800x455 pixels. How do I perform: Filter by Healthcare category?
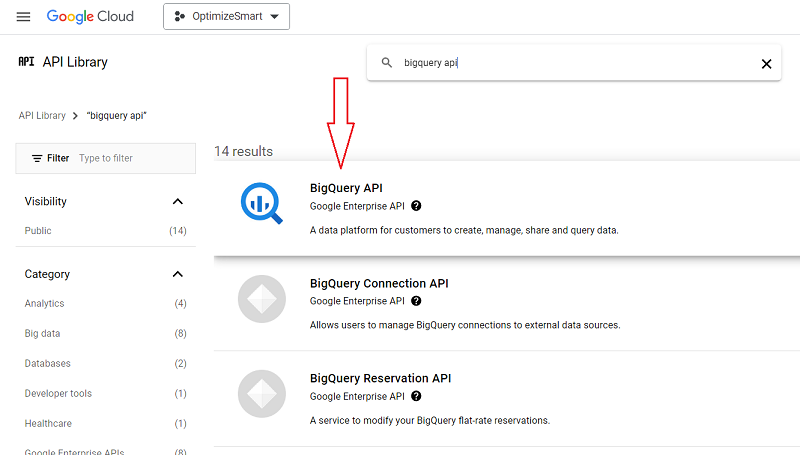[48, 423]
